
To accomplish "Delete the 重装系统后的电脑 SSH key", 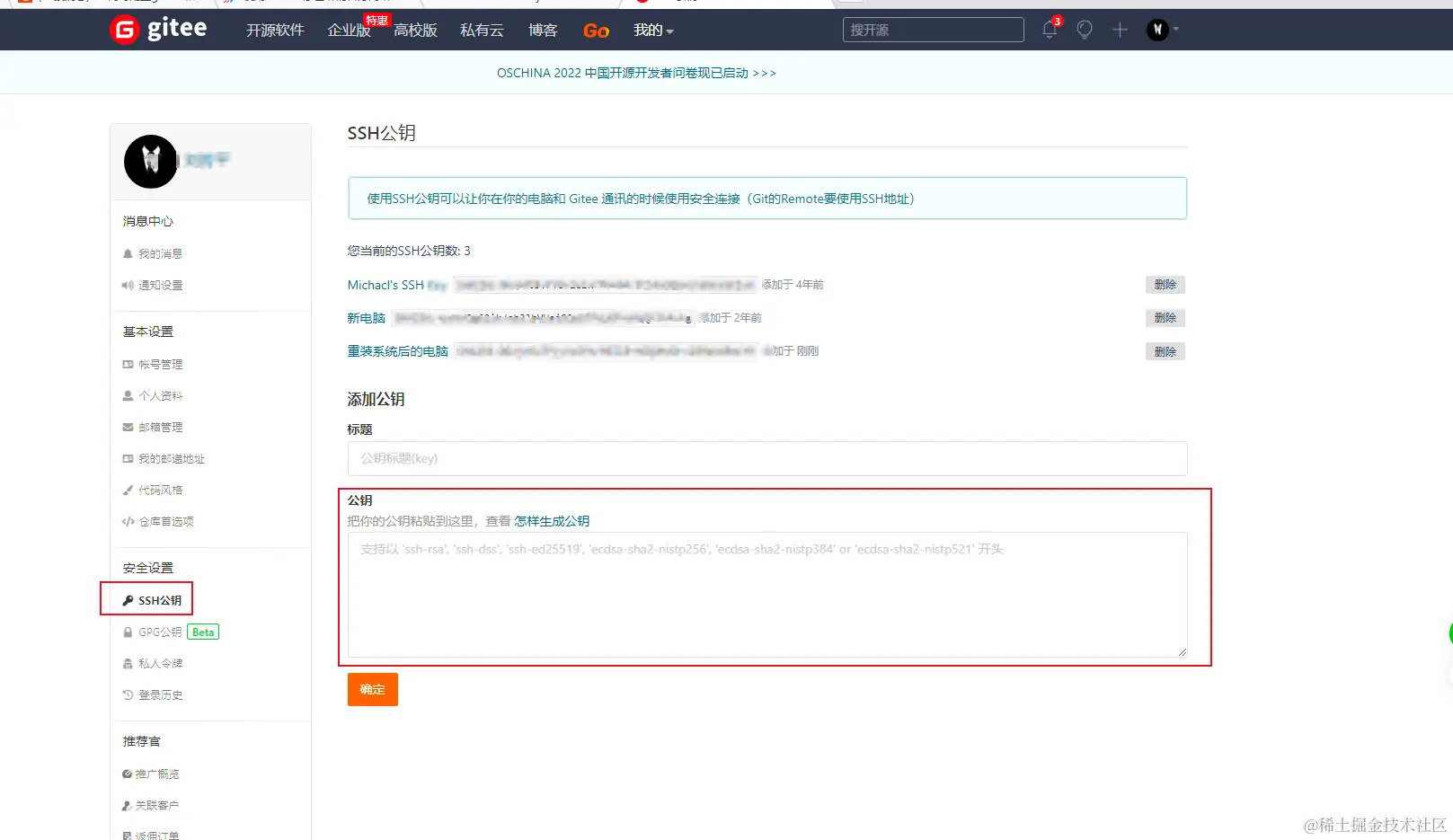I will click(1165, 351).
